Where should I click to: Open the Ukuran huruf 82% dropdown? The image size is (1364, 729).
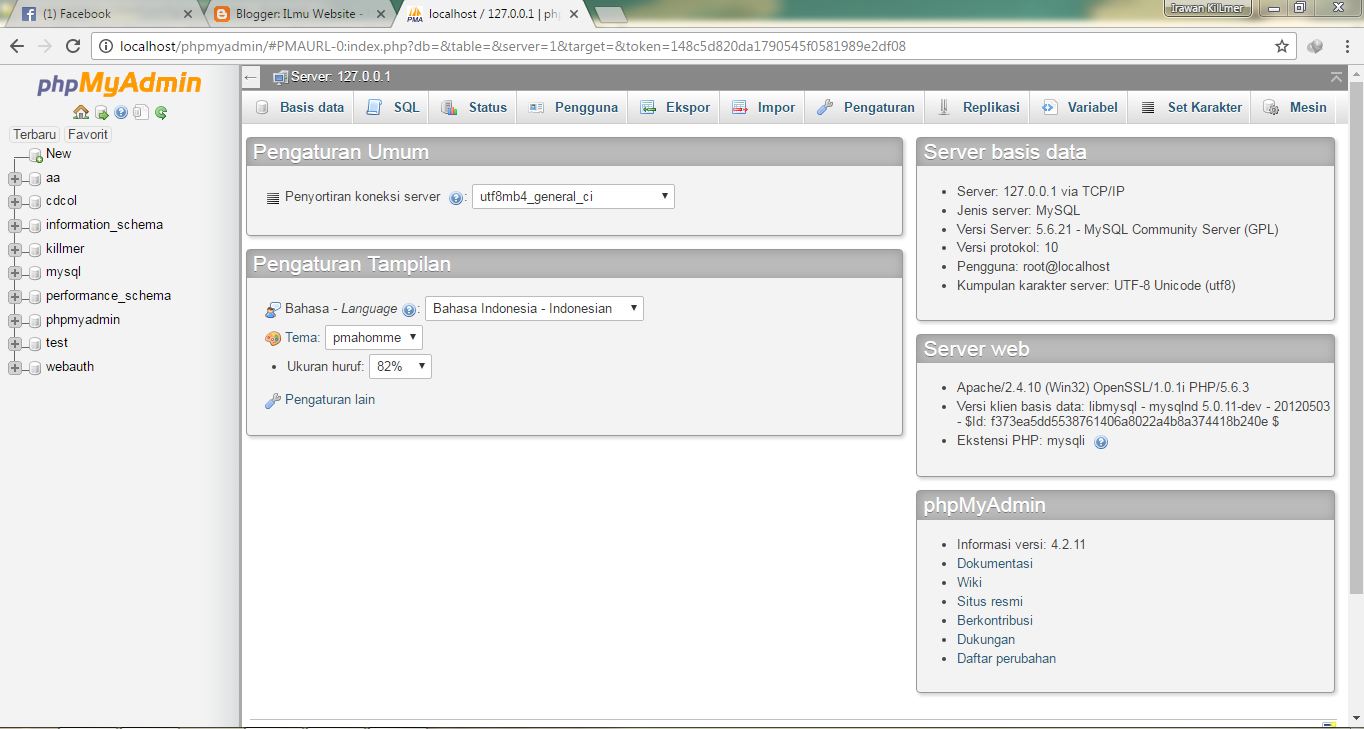tap(400, 366)
